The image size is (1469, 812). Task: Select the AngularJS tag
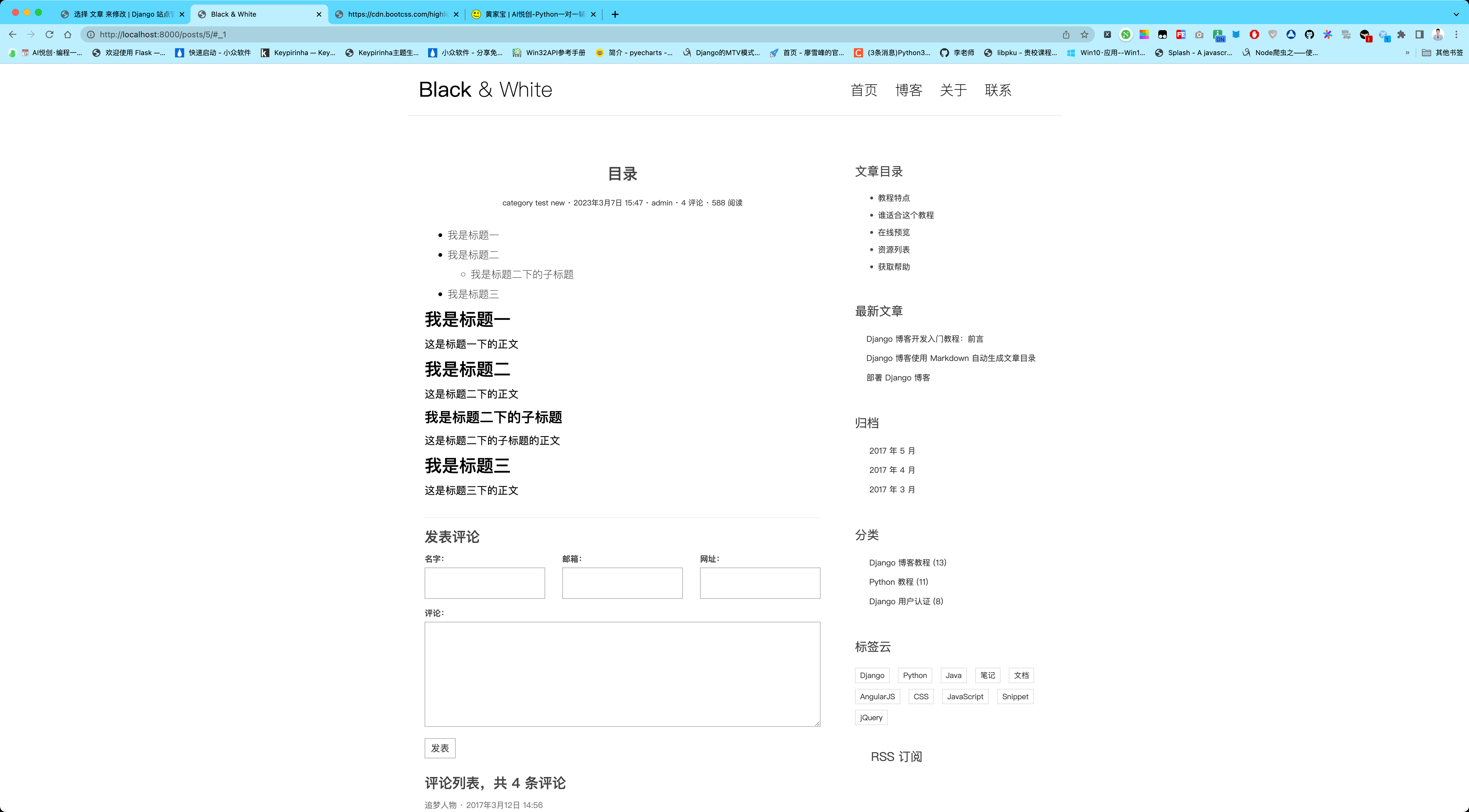pyautogui.click(x=877, y=696)
